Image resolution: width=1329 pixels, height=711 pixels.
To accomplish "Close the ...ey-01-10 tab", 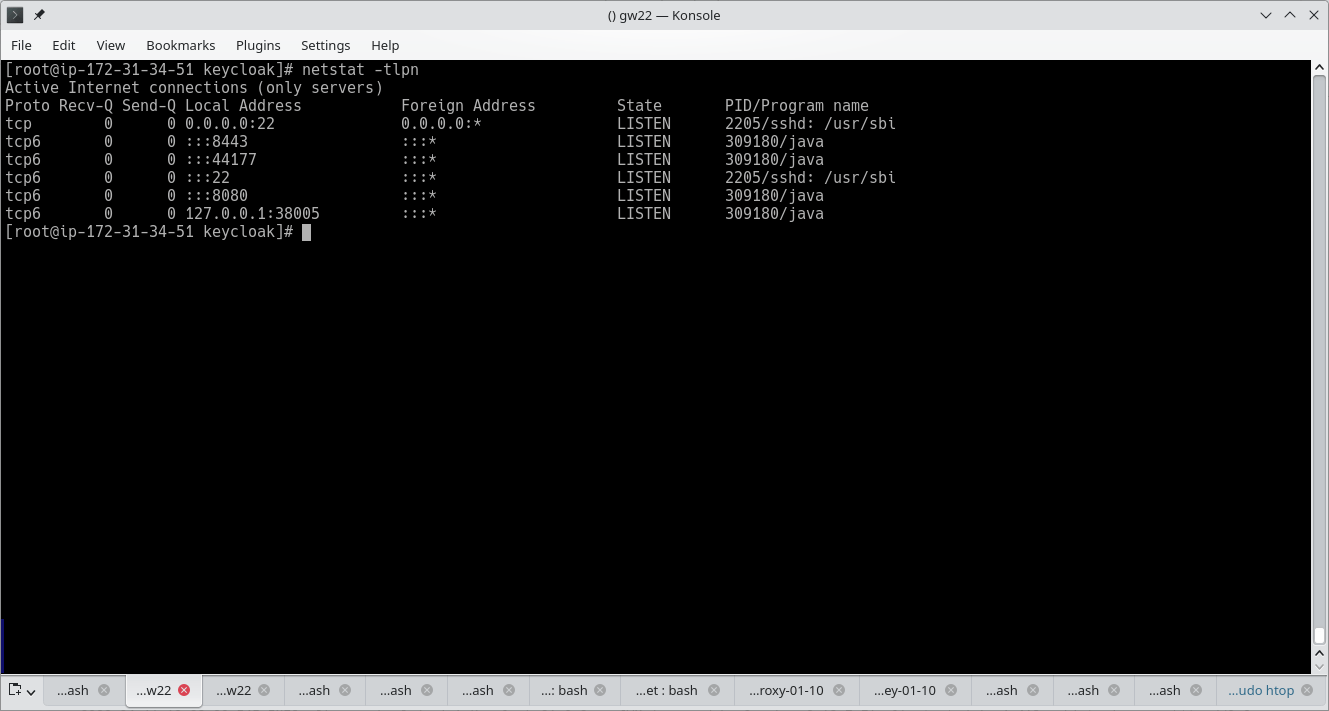I will click(951, 690).
